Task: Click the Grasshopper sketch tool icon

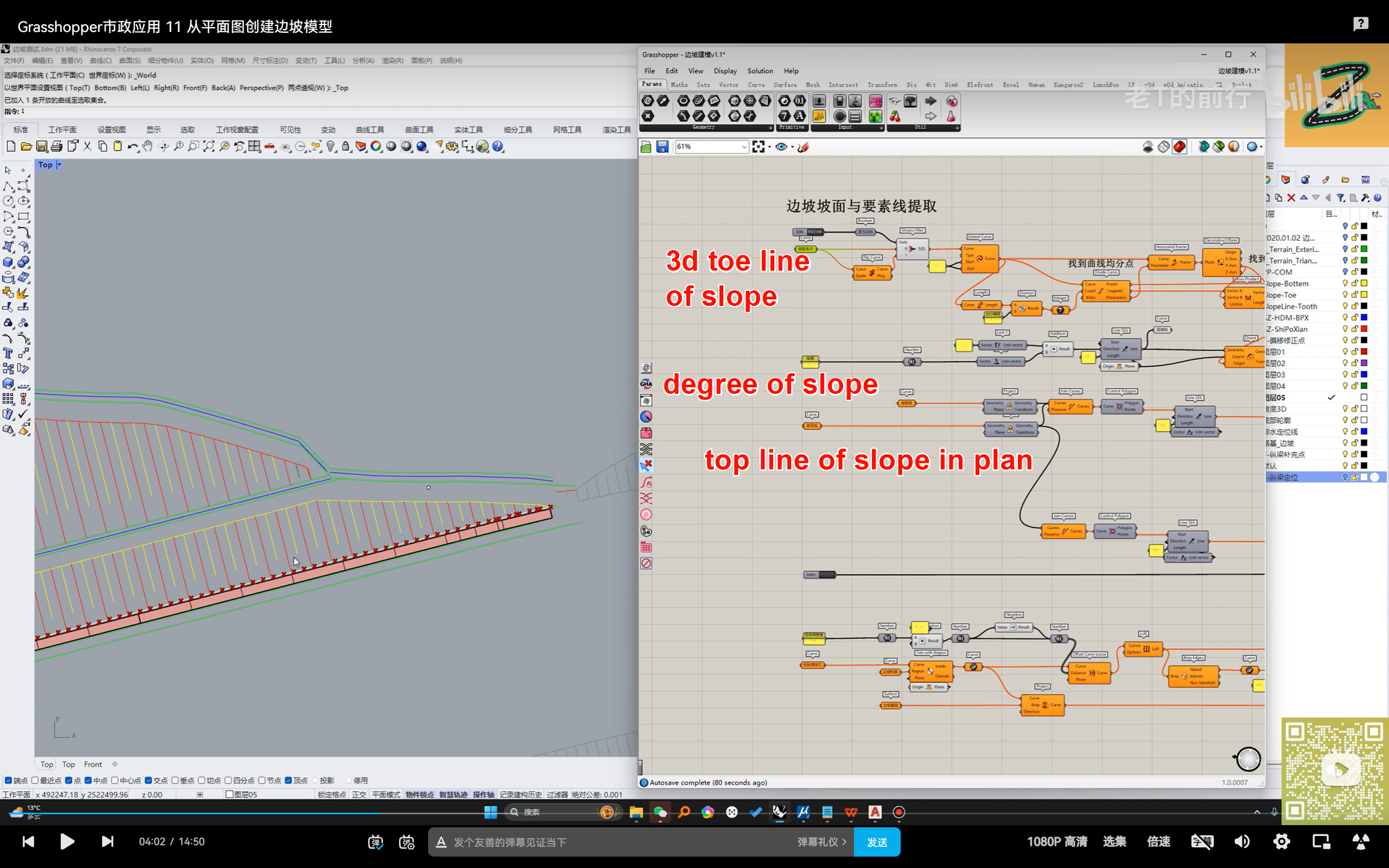Action: pos(804,147)
